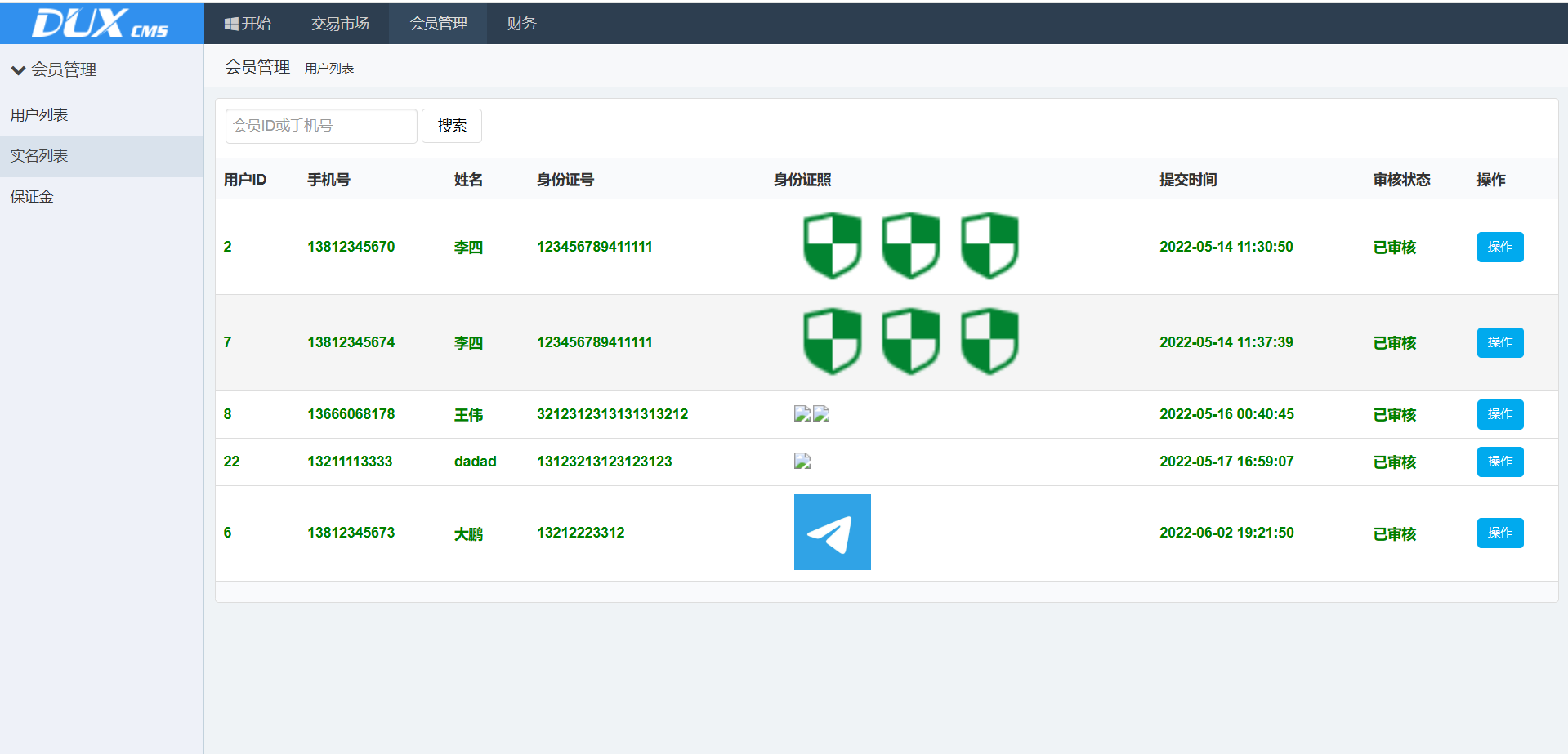Viewport: 1568px width, 754px height.
Task: Open middle shield ID photo for user 7
Action: point(910,341)
